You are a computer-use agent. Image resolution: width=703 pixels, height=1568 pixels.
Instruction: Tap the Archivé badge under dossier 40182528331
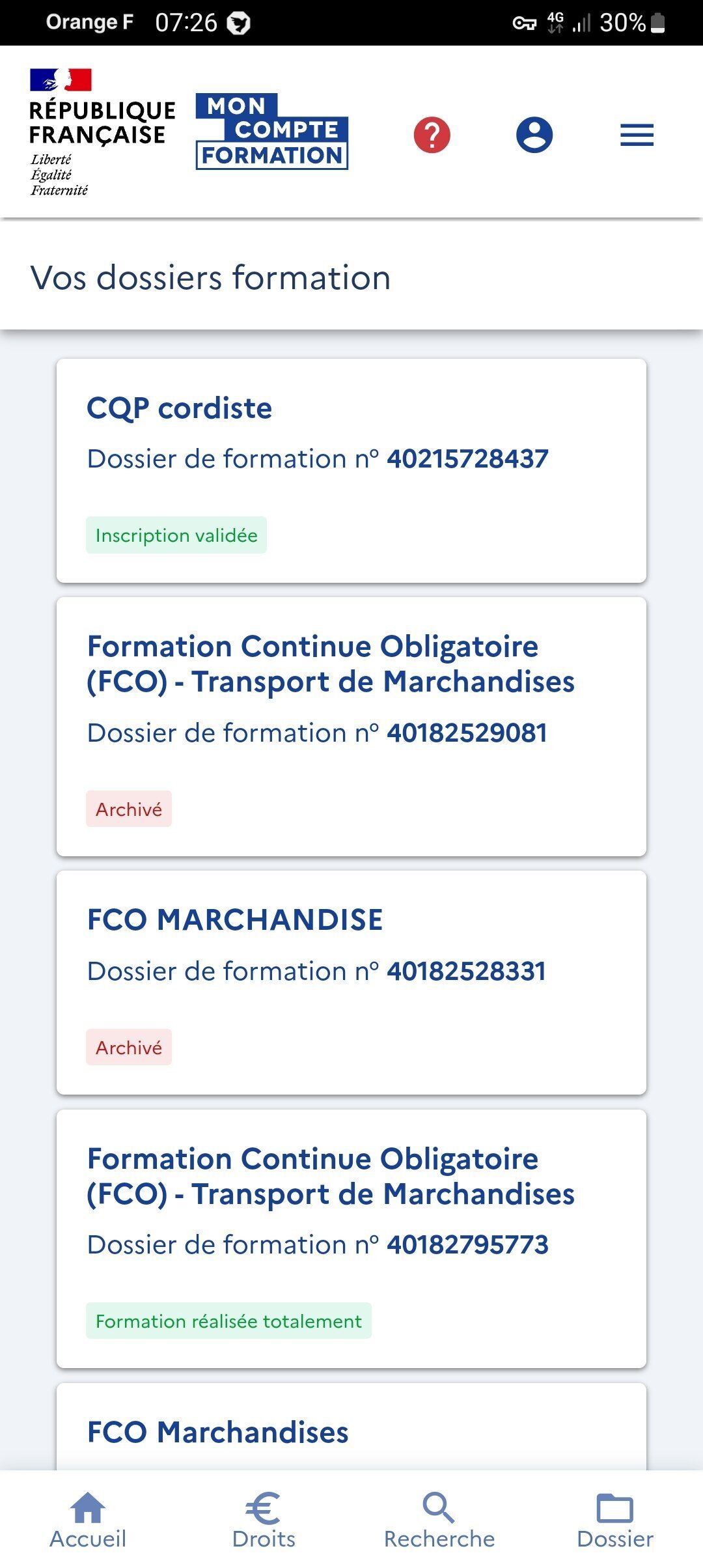(x=129, y=1048)
